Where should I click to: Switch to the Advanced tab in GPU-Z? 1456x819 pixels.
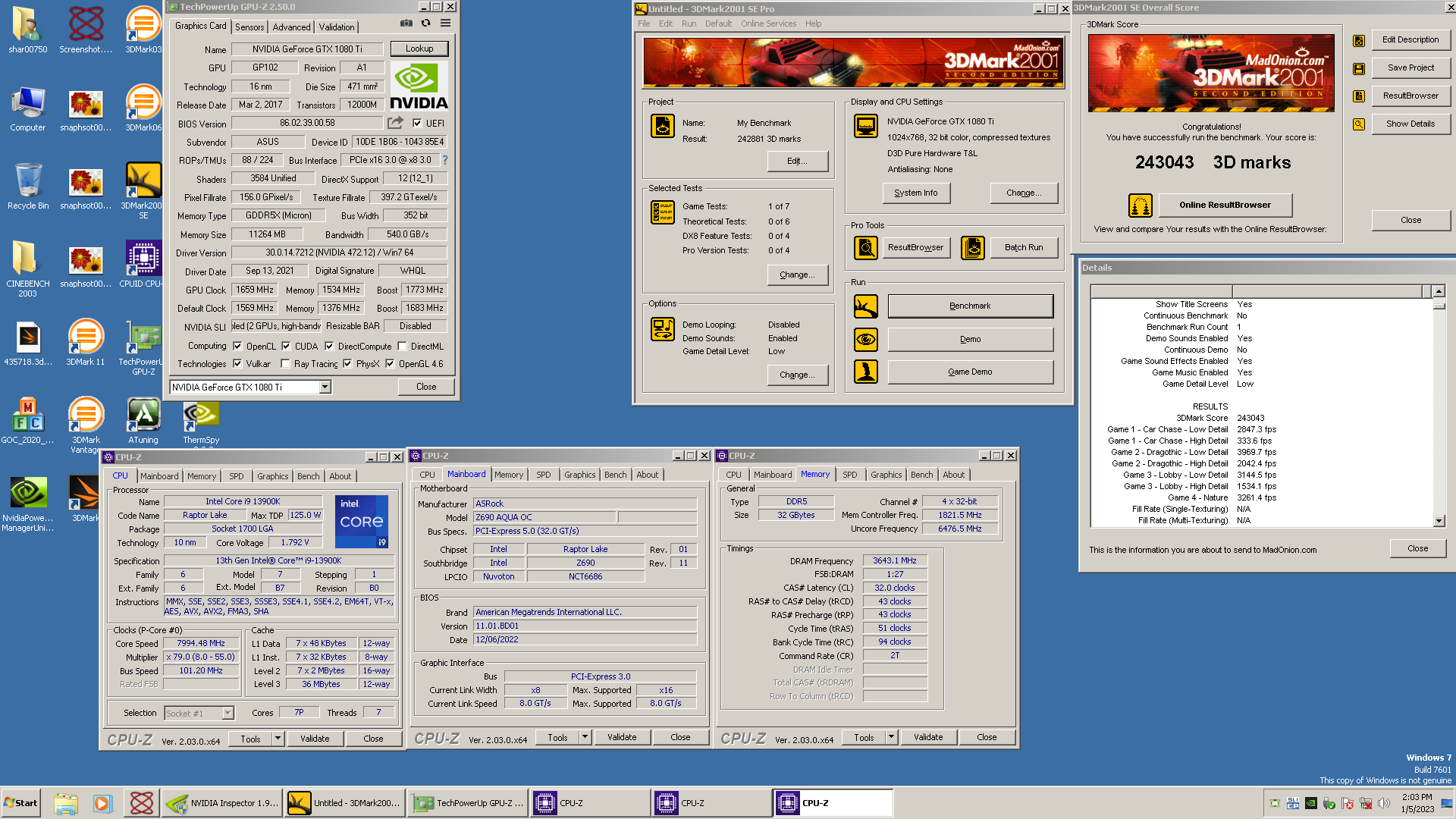click(x=291, y=27)
